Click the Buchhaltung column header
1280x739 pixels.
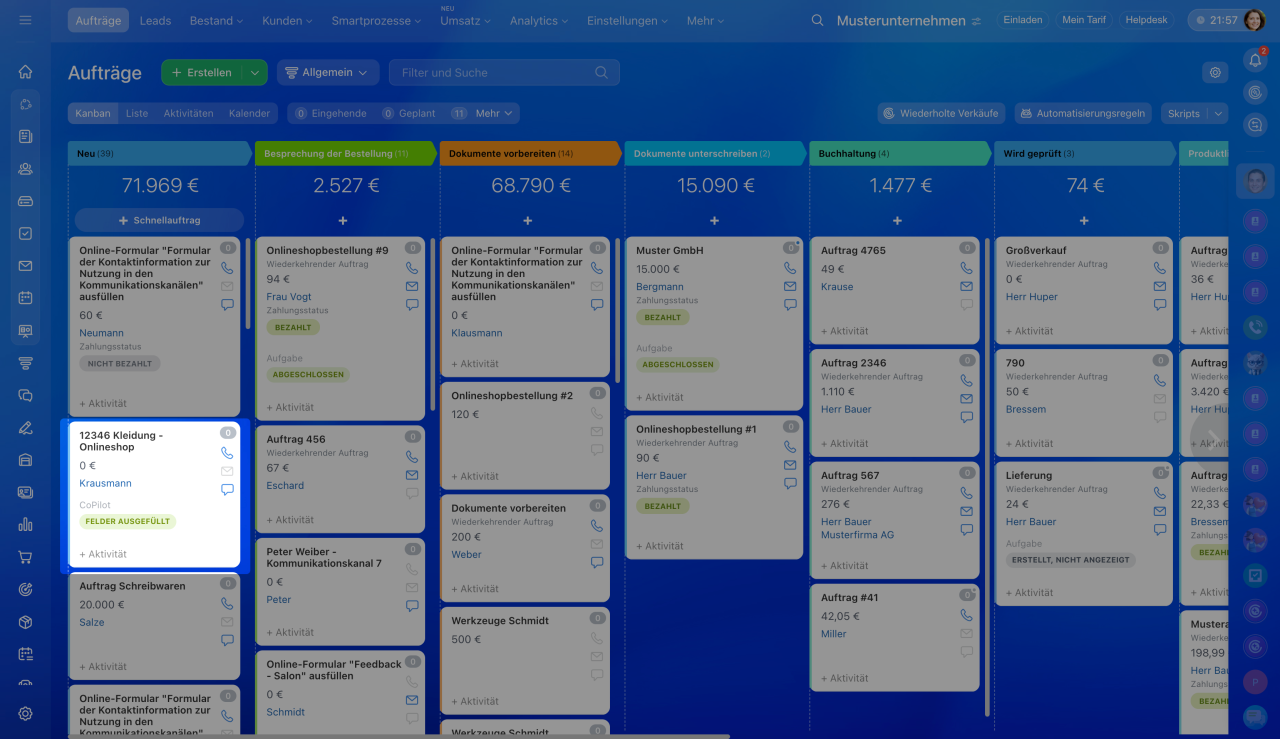click(x=901, y=153)
